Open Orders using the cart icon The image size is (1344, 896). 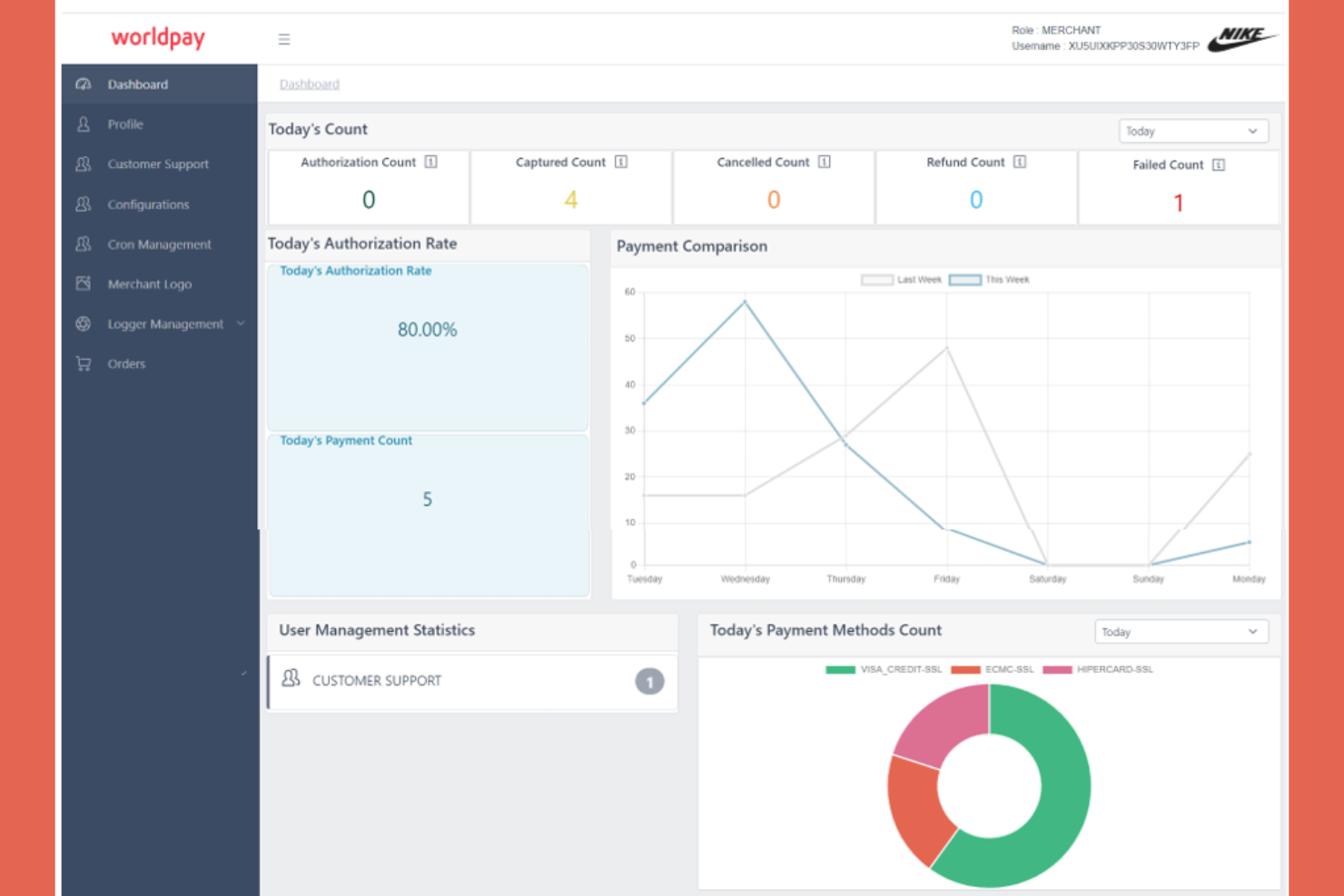coord(83,363)
